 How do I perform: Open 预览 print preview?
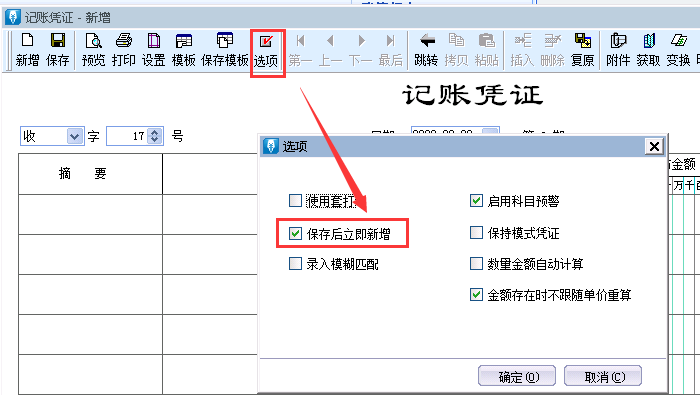tap(93, 50)
